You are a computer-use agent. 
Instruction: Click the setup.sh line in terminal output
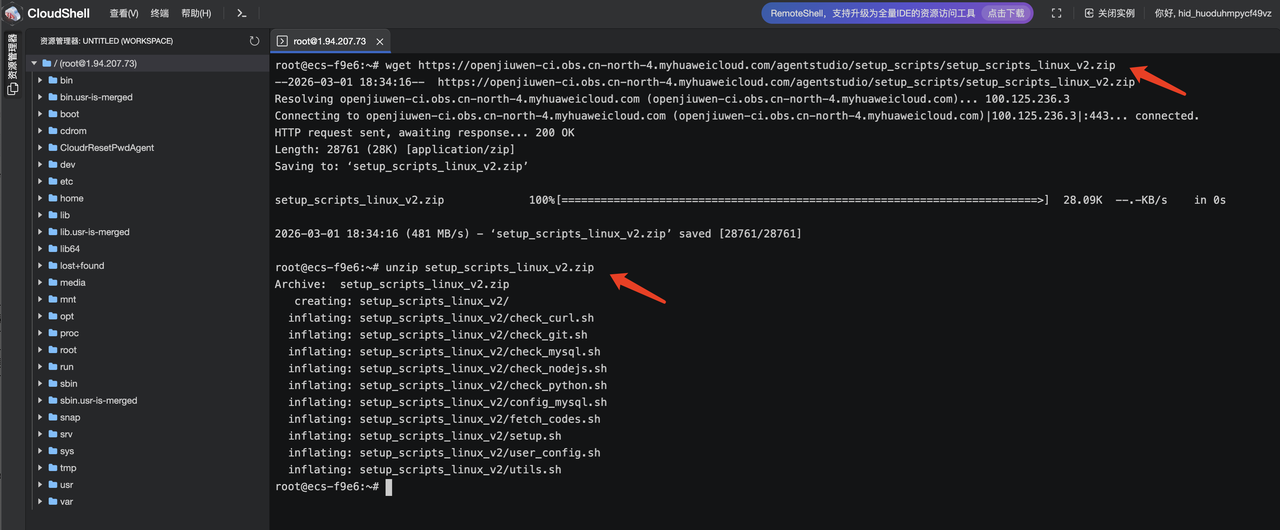(425, 436)
